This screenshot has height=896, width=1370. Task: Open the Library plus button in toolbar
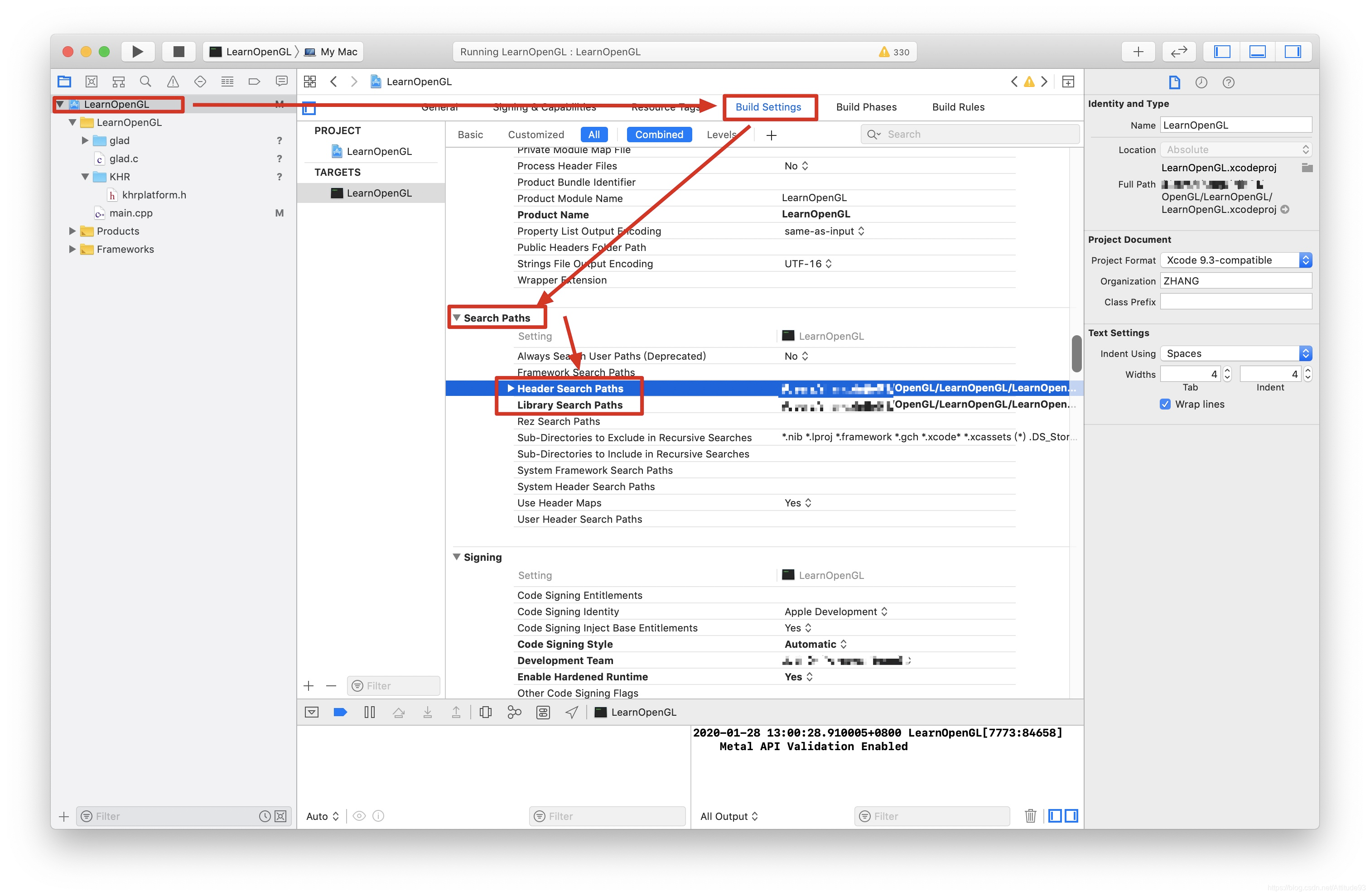click(x=1138, y=51)
